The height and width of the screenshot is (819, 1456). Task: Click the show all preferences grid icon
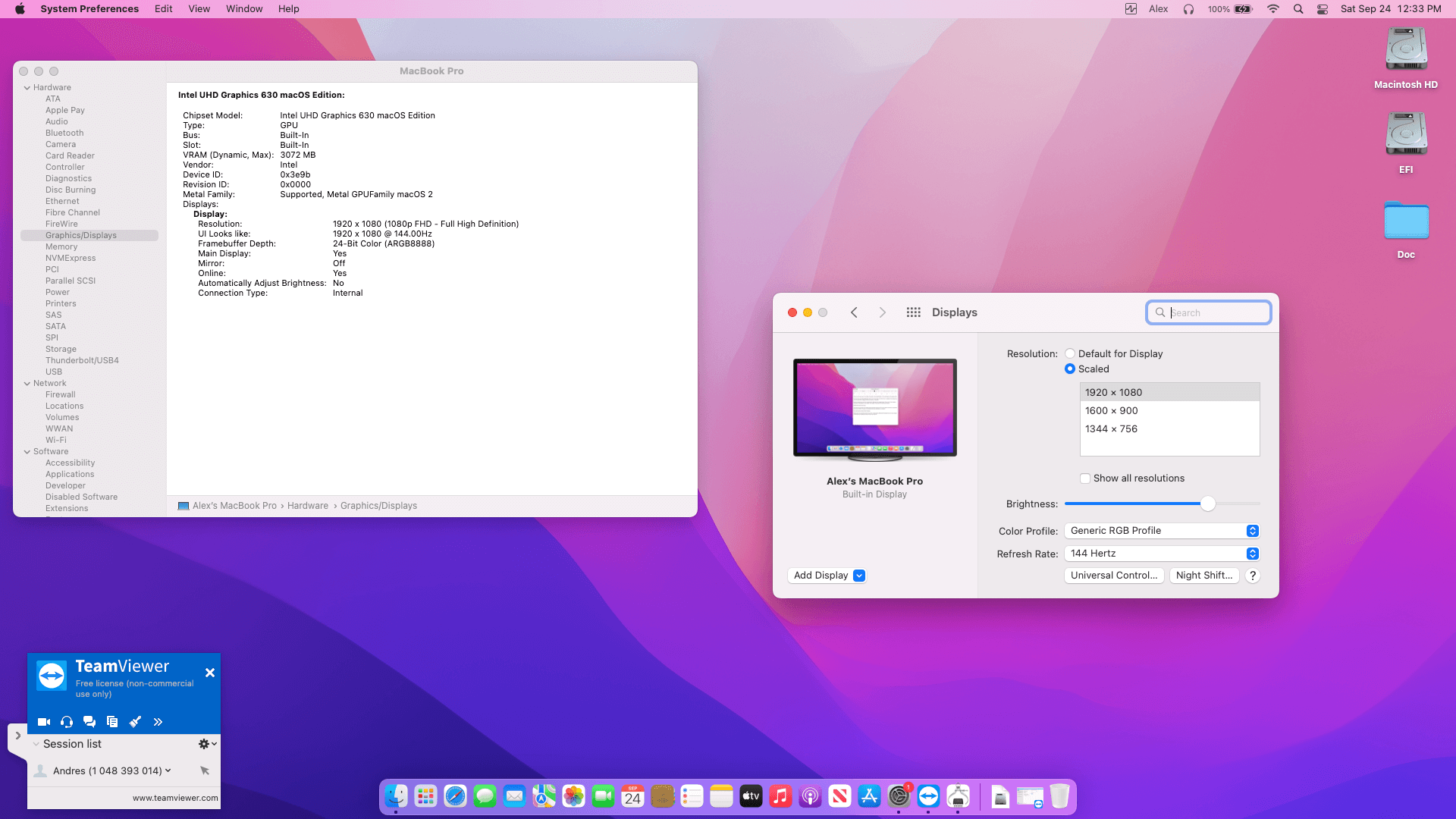tap(913, 312)
